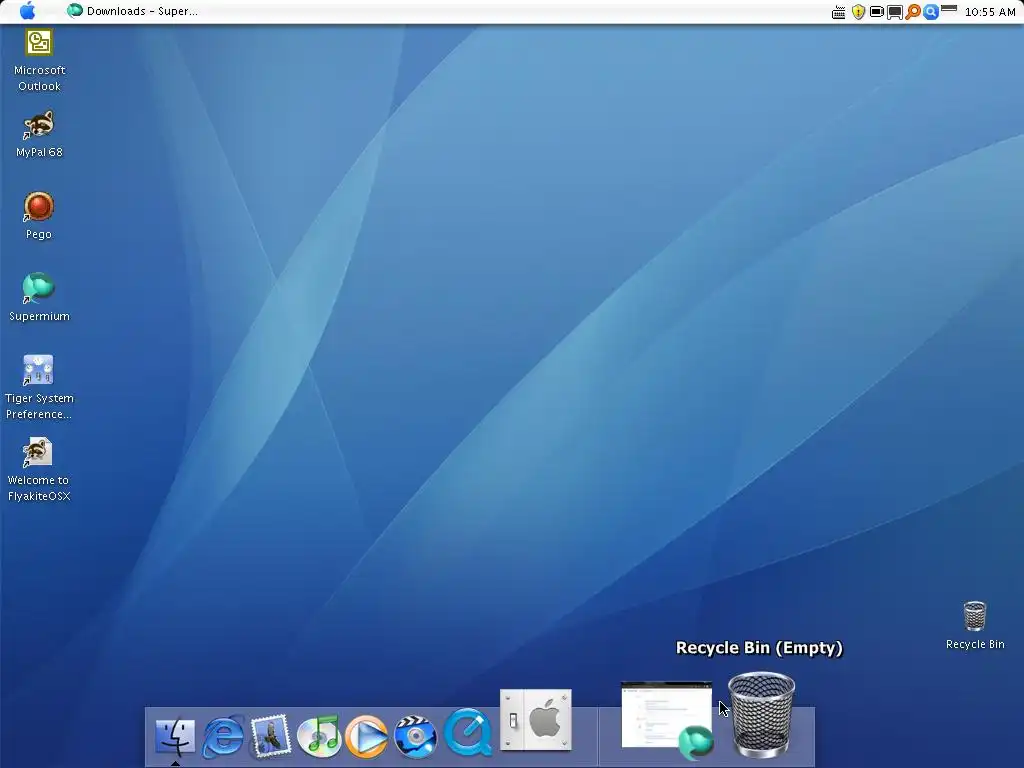Restore the minimized Supermium window thumbnail

coord(667,720)
